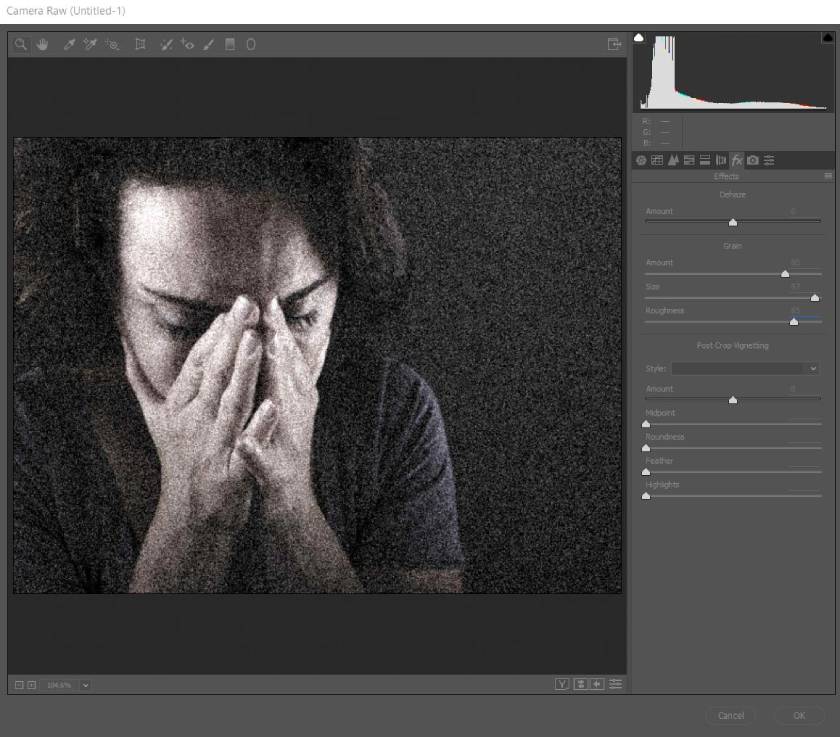Screen dimensions: 840x737
Task: Select the Red Eye Removal tool
Action: pyautogui.click(x=188, y=44)
